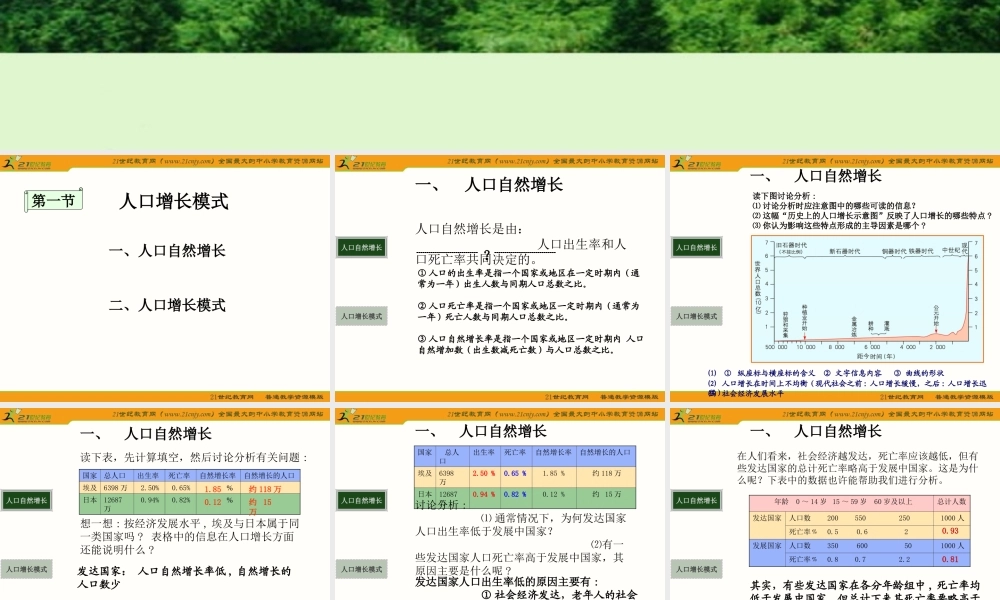Click the 21世纪教育 logo on the 第一节 title slide
The height and width of the screenshot is (600, 1000).
coord(27,163)
